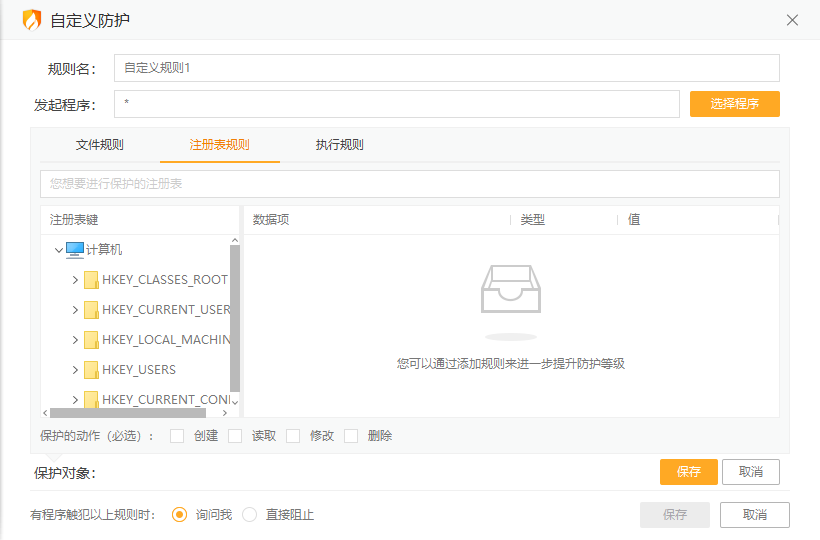Image resolution: width=820 pixels, height=540 pixels.
Task: Click the HKEY_CURRENT_CONFIG folder icon
Action: 91,400
